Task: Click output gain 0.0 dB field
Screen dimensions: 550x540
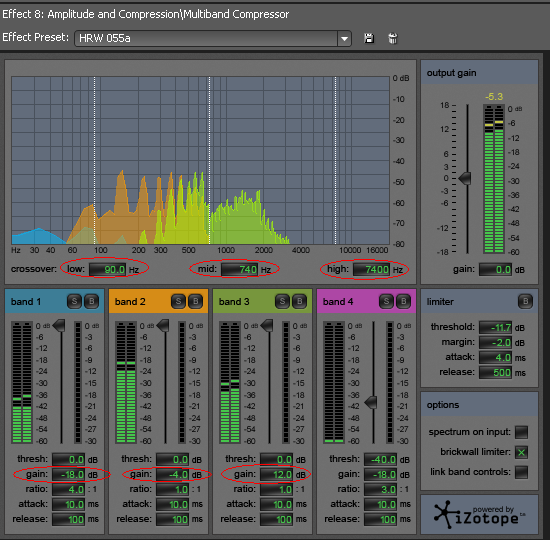Action: point(495,269)
